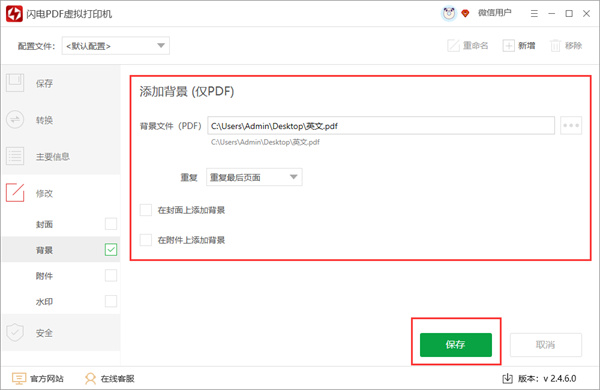Open the 转换 sidebar section
The image size is (600, 390).
point(61,120)
